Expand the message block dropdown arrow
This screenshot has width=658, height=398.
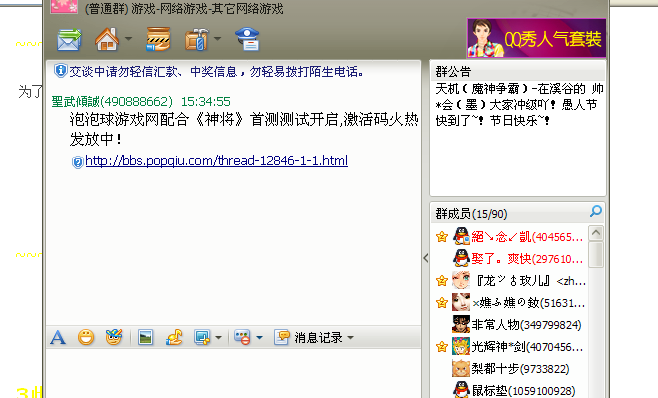pos(259,338)
